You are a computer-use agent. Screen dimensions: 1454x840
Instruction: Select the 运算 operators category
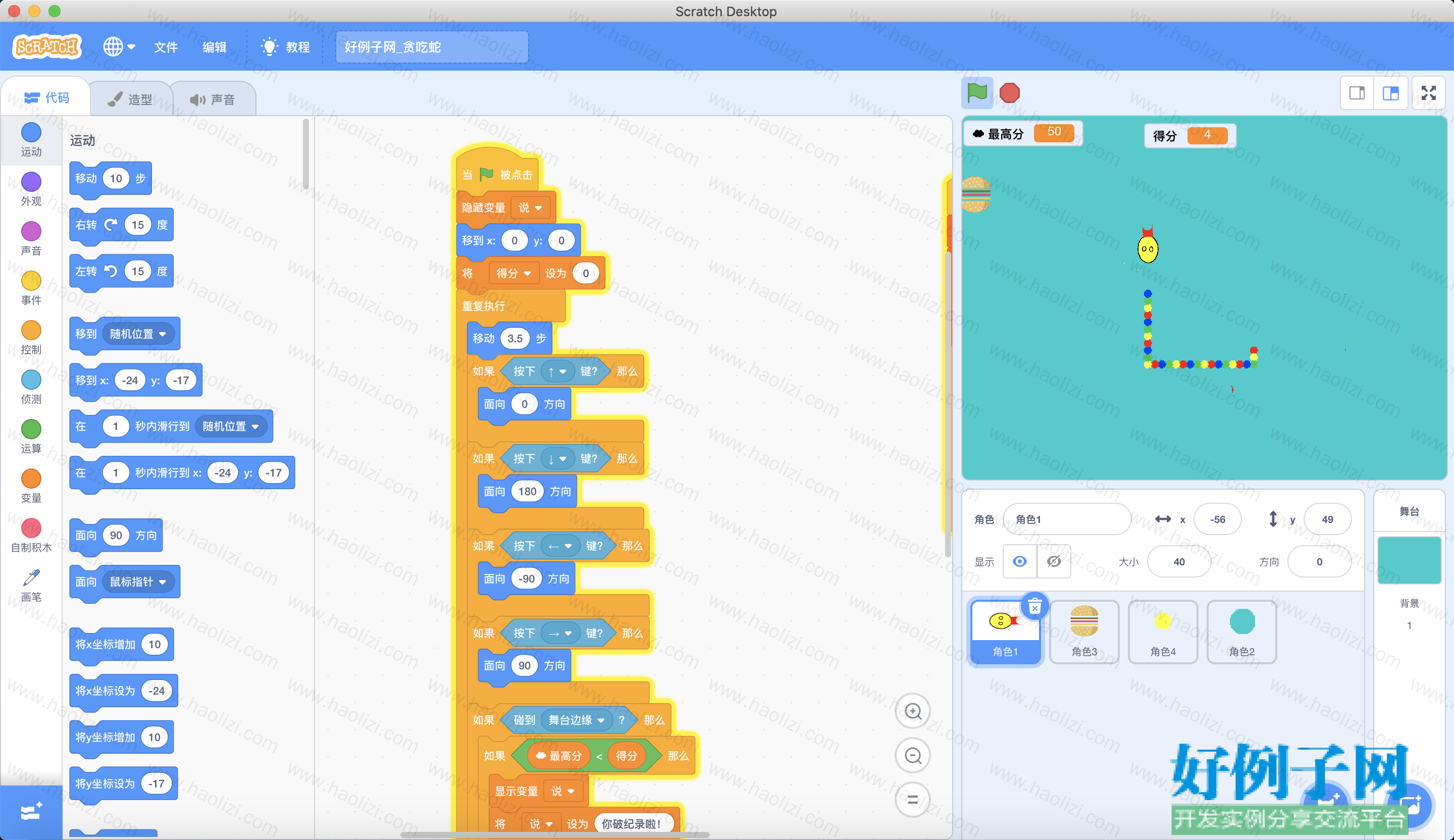click(31, 437)
